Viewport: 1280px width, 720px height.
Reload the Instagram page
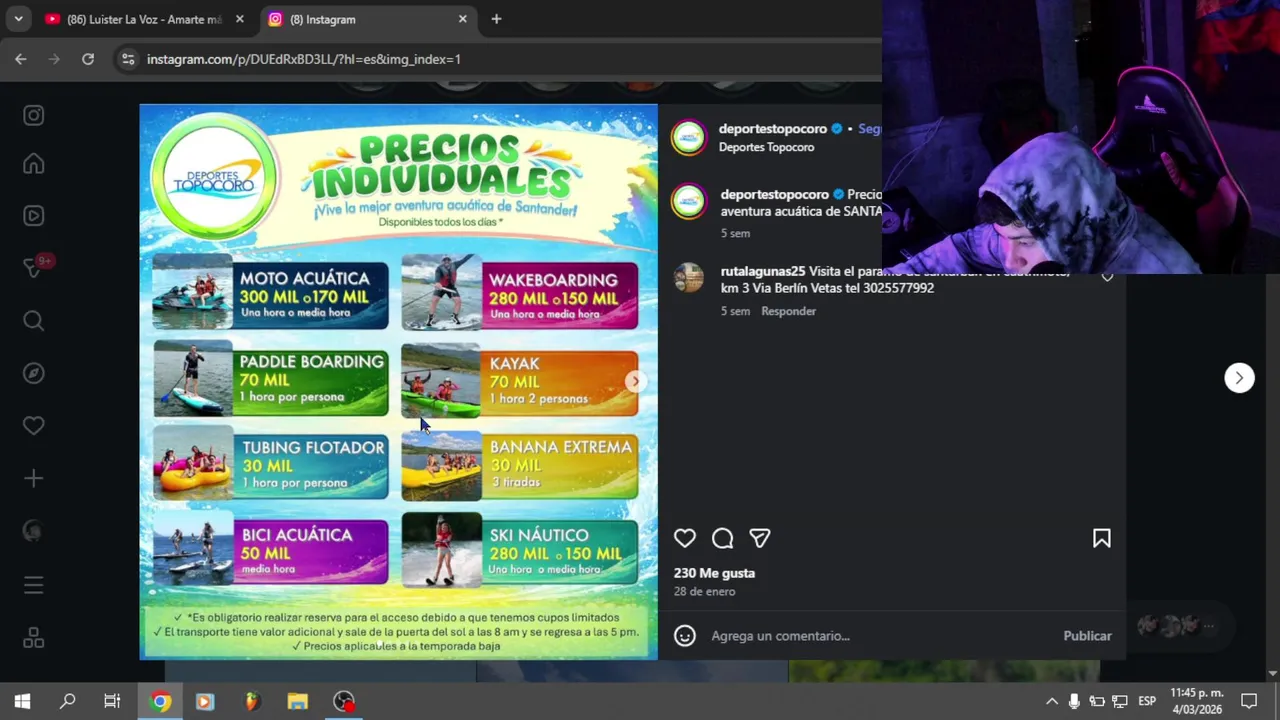[x=88, y=59]
